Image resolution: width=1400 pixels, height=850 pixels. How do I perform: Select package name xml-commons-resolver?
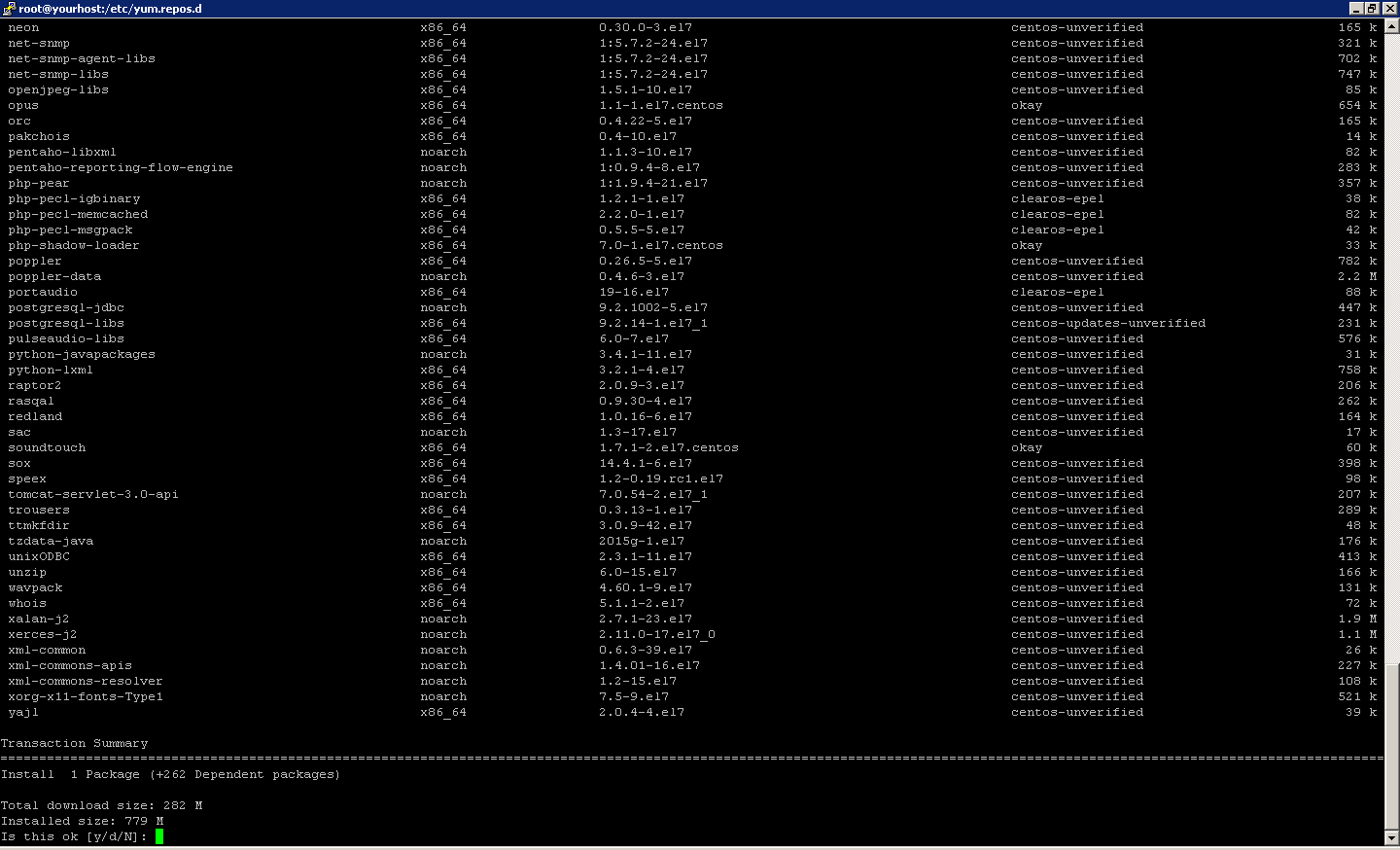(x=86, y=681)
